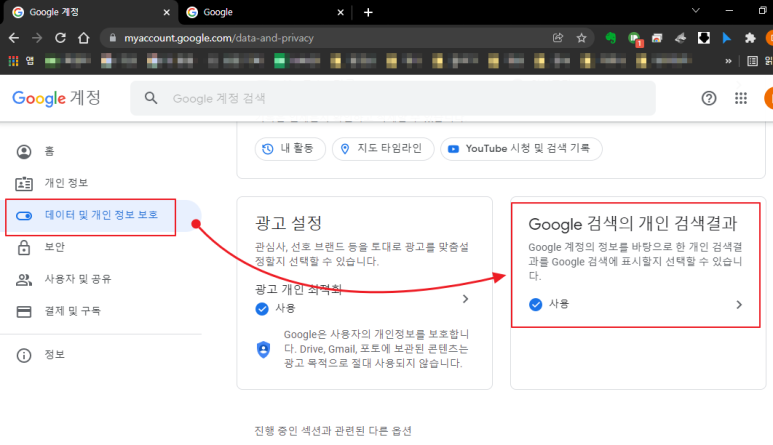
Task: Open the Google apps grid launcher
Action: coord(741,98)
